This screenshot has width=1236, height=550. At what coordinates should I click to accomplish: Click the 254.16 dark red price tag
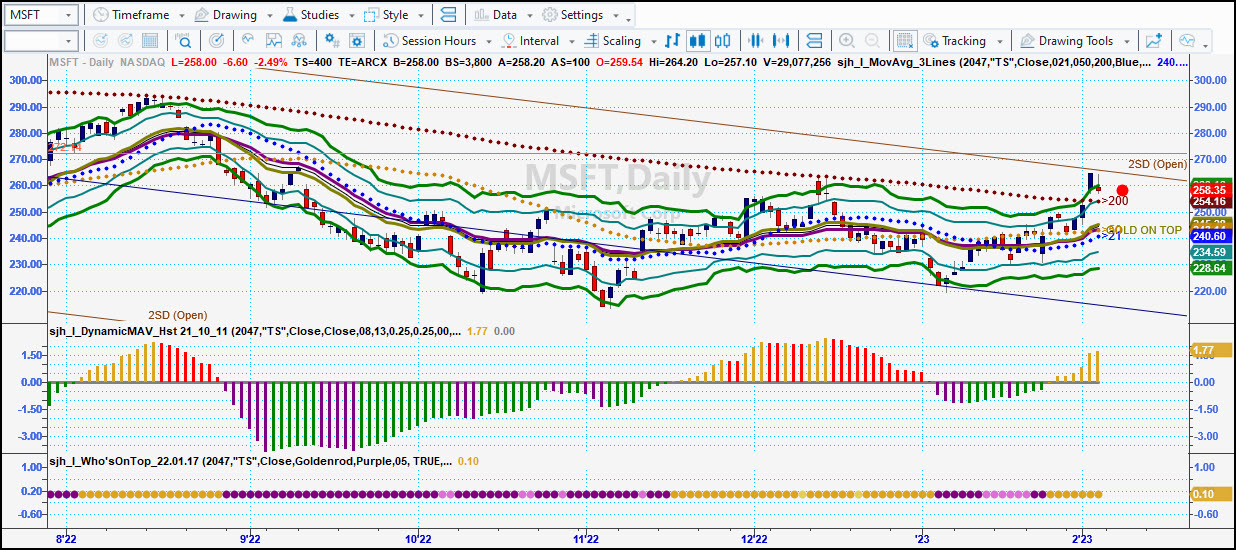(x=1209, y=201)
